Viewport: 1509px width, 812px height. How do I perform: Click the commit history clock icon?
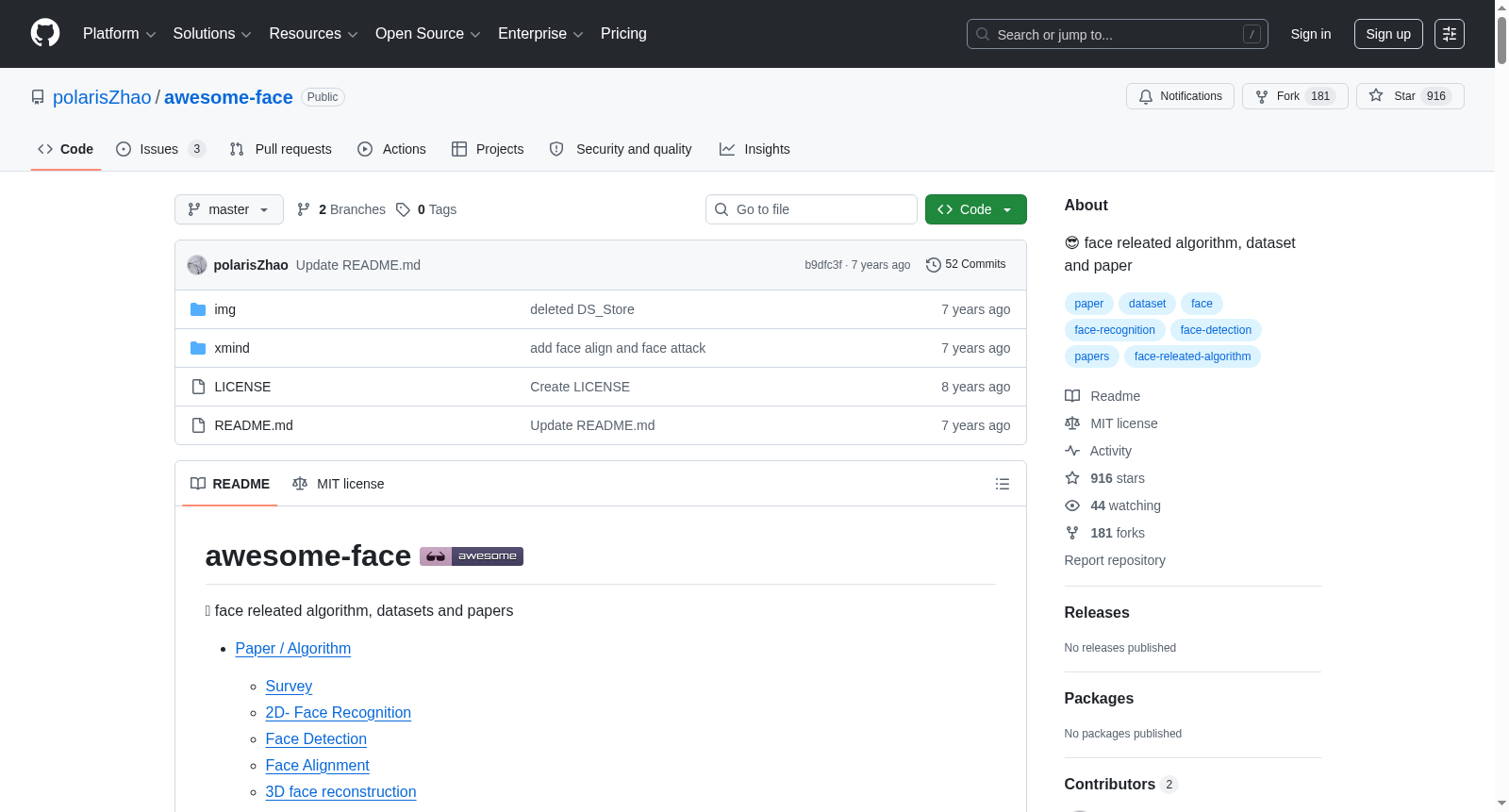click(934, 265)
